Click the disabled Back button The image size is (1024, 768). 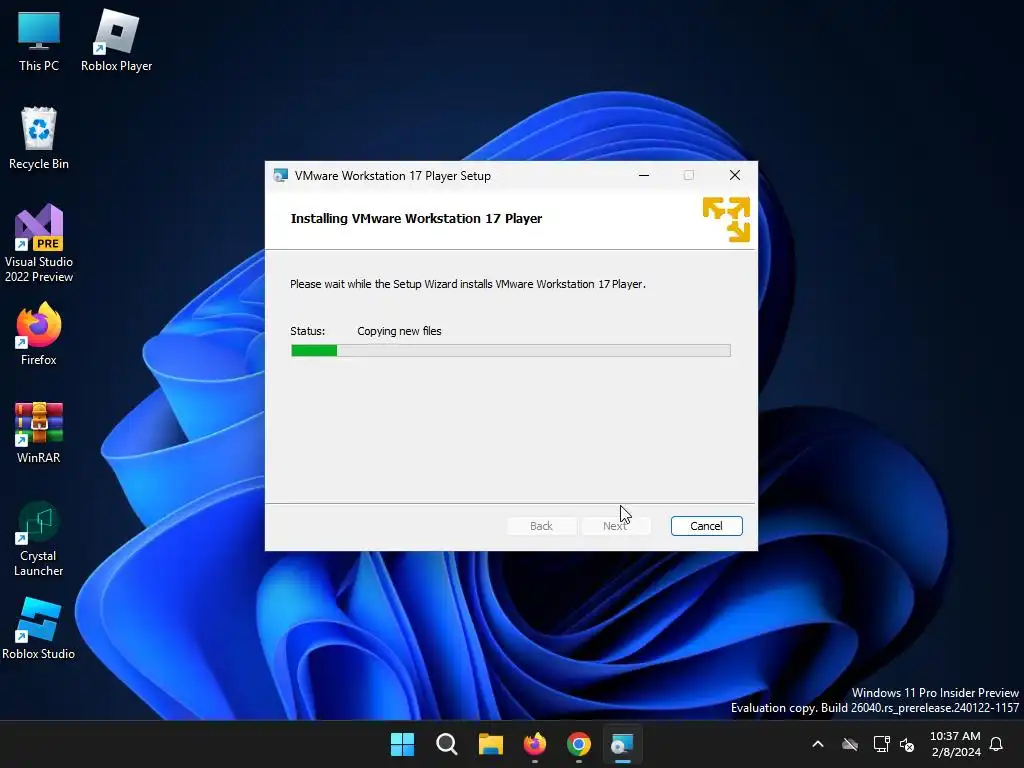click(541, 526)
